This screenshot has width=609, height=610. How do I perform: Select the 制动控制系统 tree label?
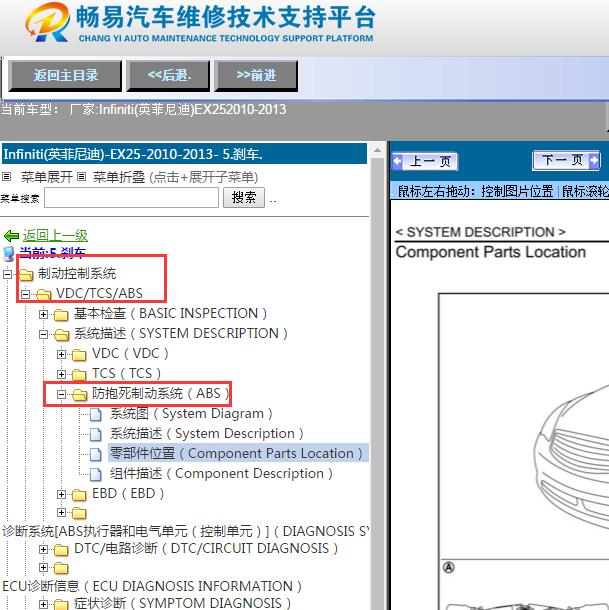(77, 274)
